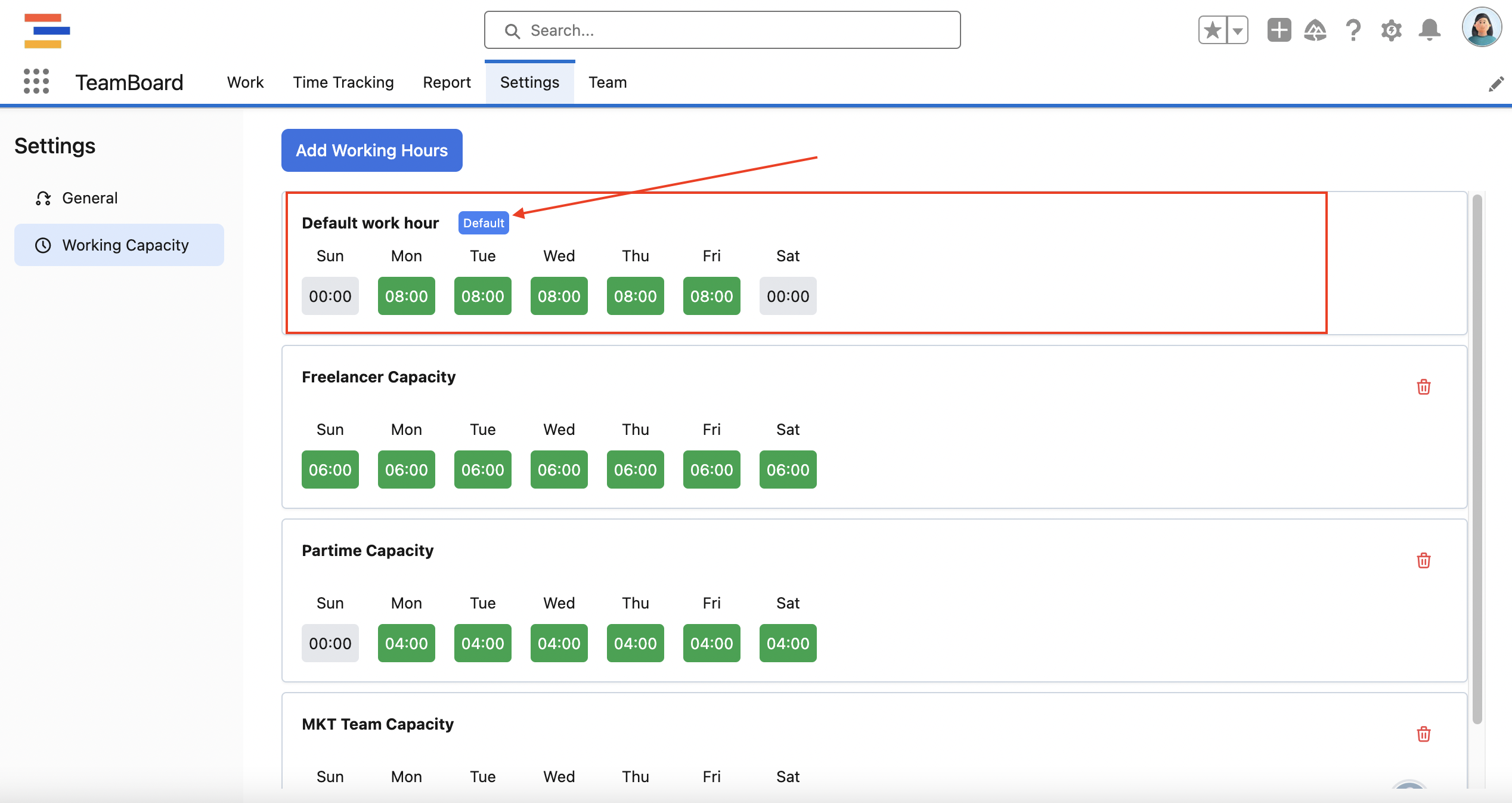The width and height of the screenshot is (1512, 803).
Task: Delete the MKT Team Capacity schedule
Action: [x=1423, y=734]
